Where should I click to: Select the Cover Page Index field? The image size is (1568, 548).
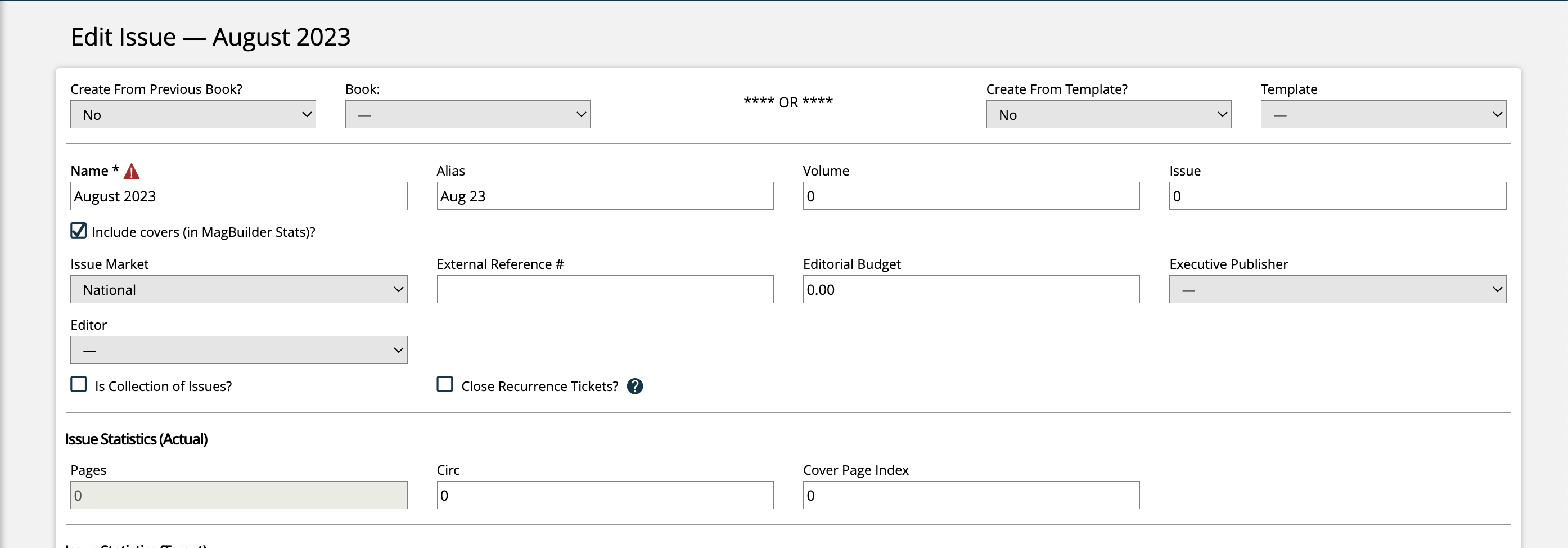[x=970, y=495]
